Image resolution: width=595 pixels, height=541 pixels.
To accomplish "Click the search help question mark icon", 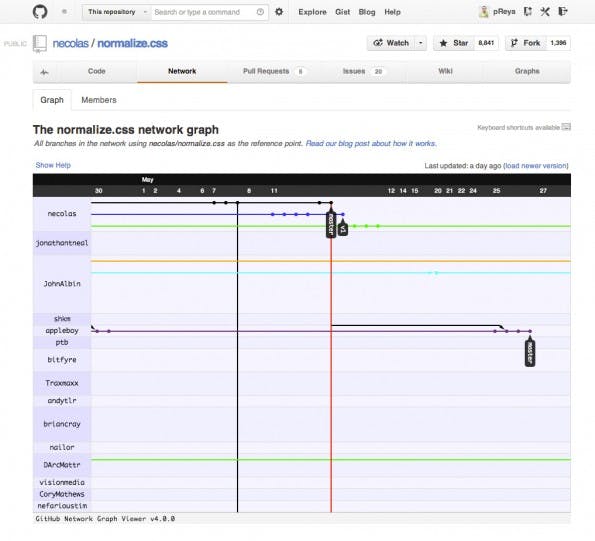I will click(x=260, y=12).
